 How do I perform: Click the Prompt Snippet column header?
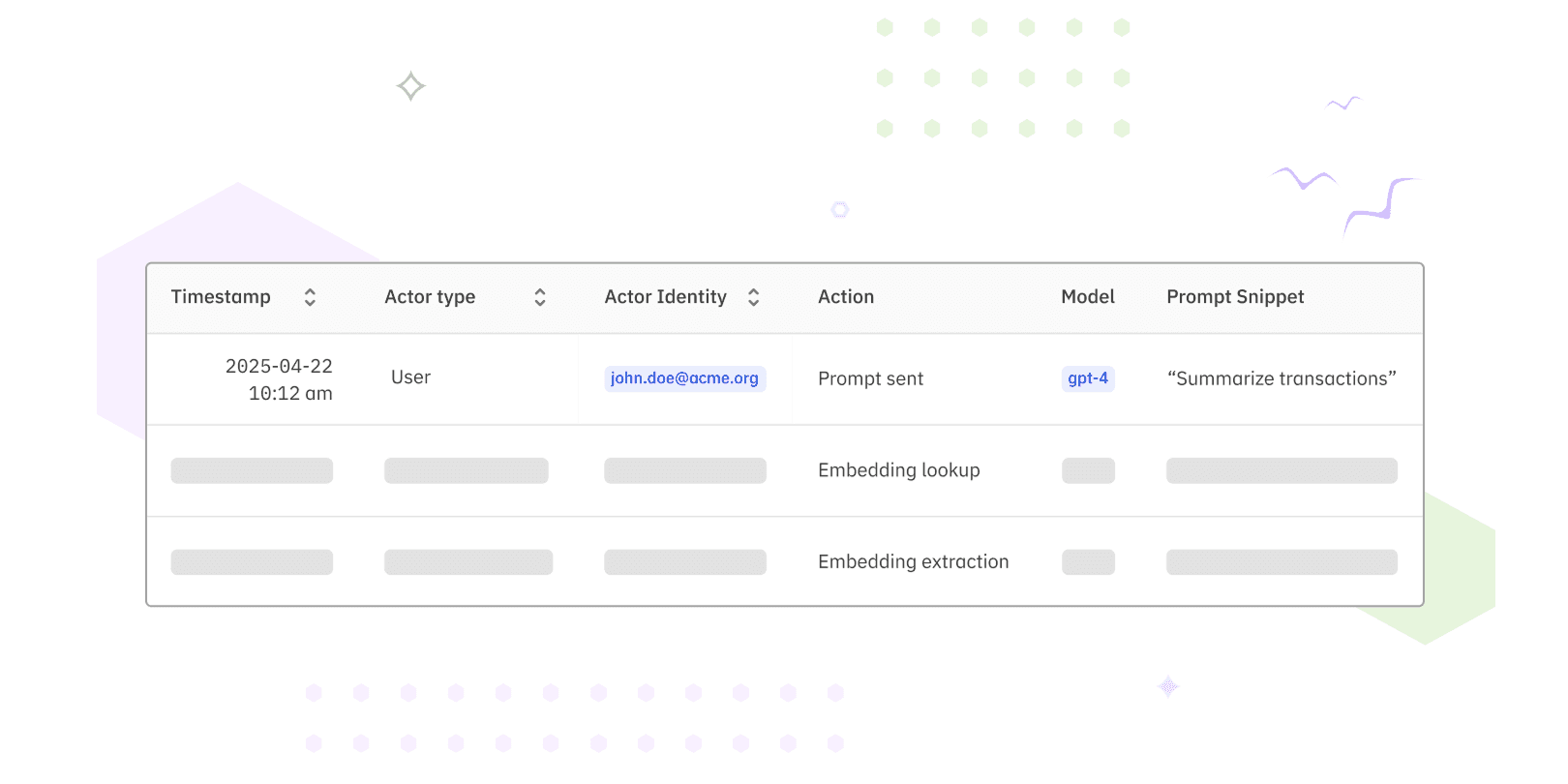(x=1235, y=297)
